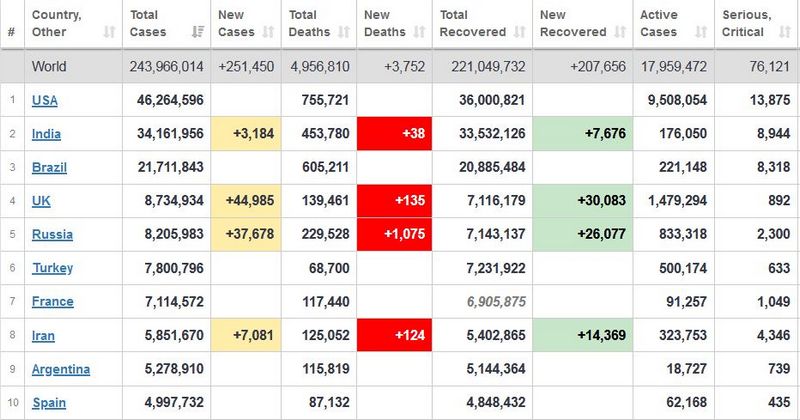
Task: Sort by Serious, Critical sort icon
Action: point(785,32)
